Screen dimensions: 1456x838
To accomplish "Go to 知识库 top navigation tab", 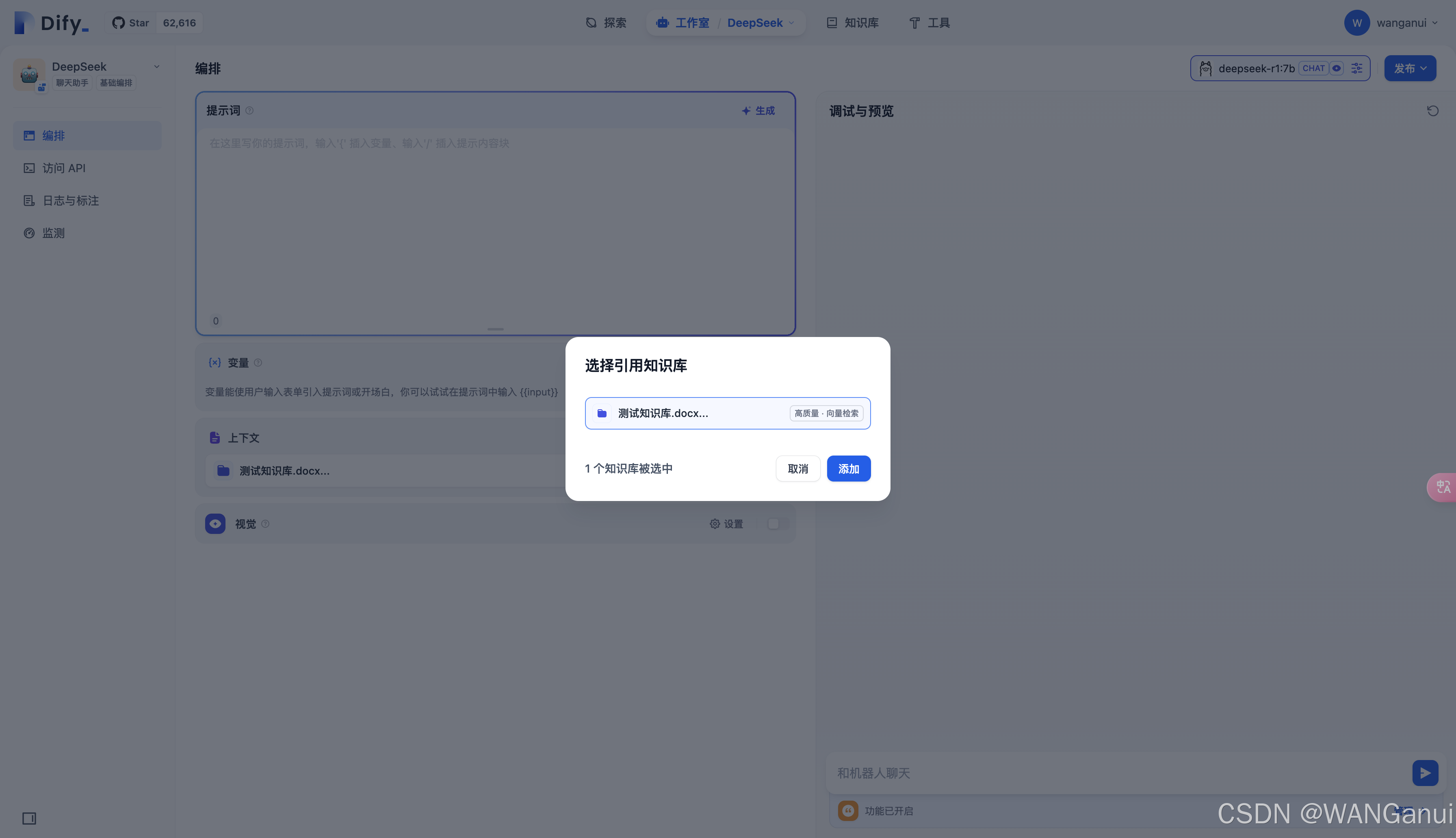I will tap(853, 23).
